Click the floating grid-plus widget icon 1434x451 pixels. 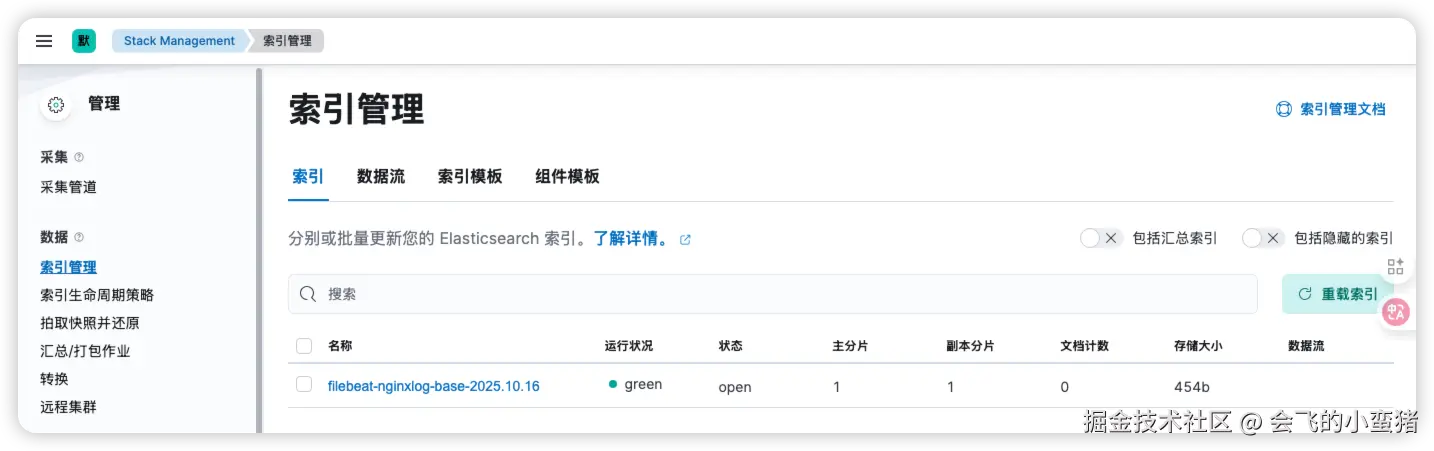(1396, 266)
